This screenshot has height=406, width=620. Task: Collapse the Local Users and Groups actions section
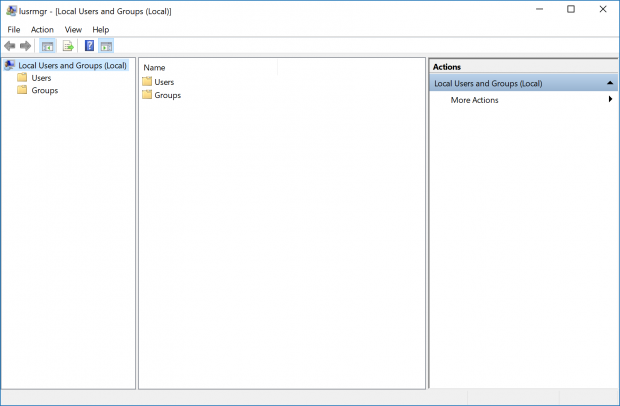610,83
